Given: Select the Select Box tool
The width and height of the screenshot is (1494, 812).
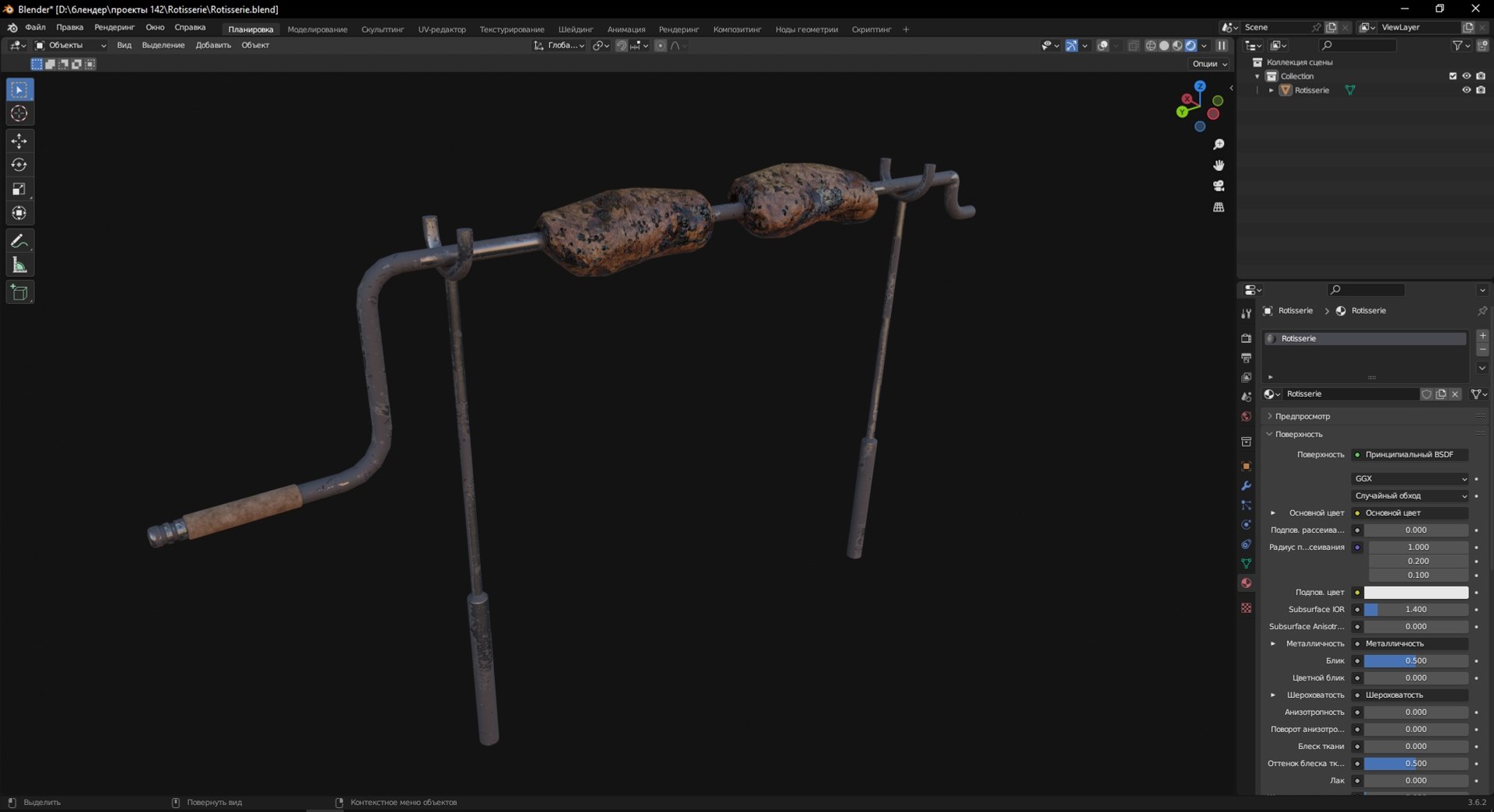Looking at the screenshot, I should tap(19, 90).
